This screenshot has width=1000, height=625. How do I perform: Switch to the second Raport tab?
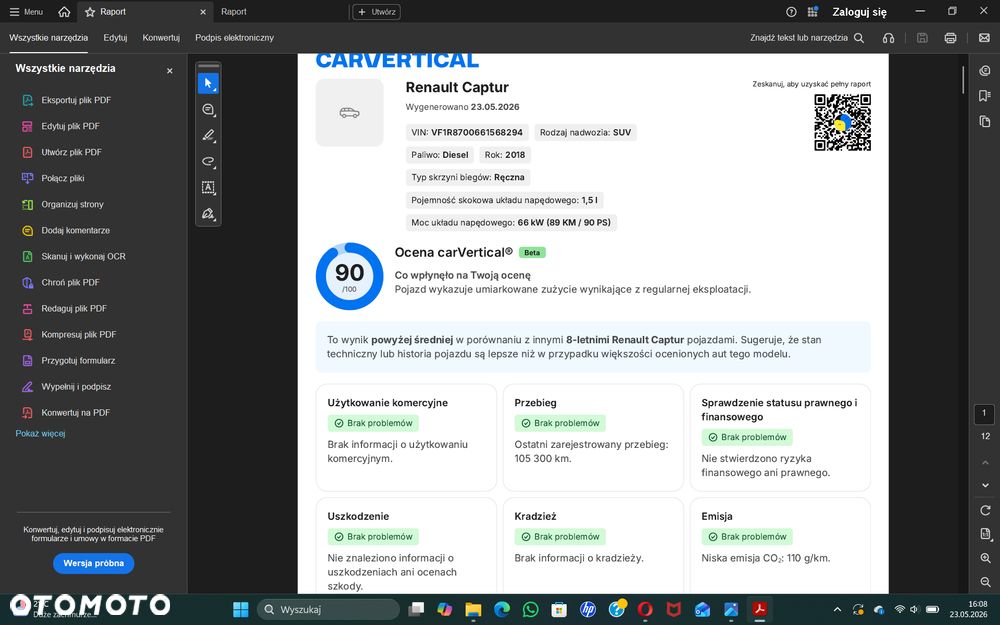[x=233, y=11]
